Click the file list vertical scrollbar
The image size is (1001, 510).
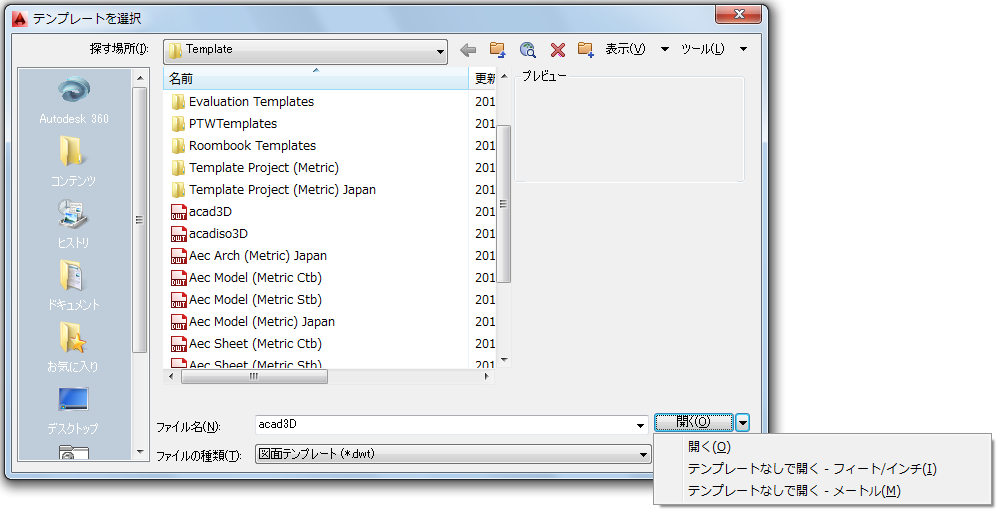click(x=504, y=204)
